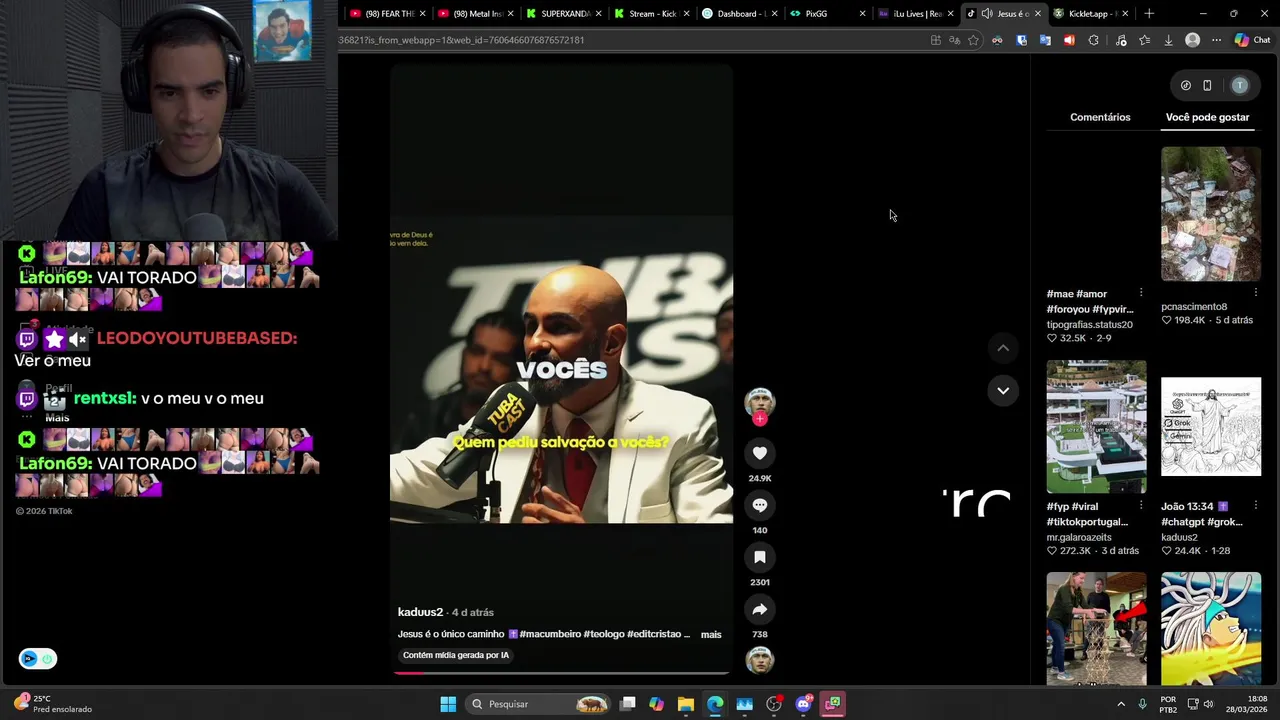Open the 'T' profile avatar menu
This screenshot has width=1280, height=720.
click(1240, 86)
